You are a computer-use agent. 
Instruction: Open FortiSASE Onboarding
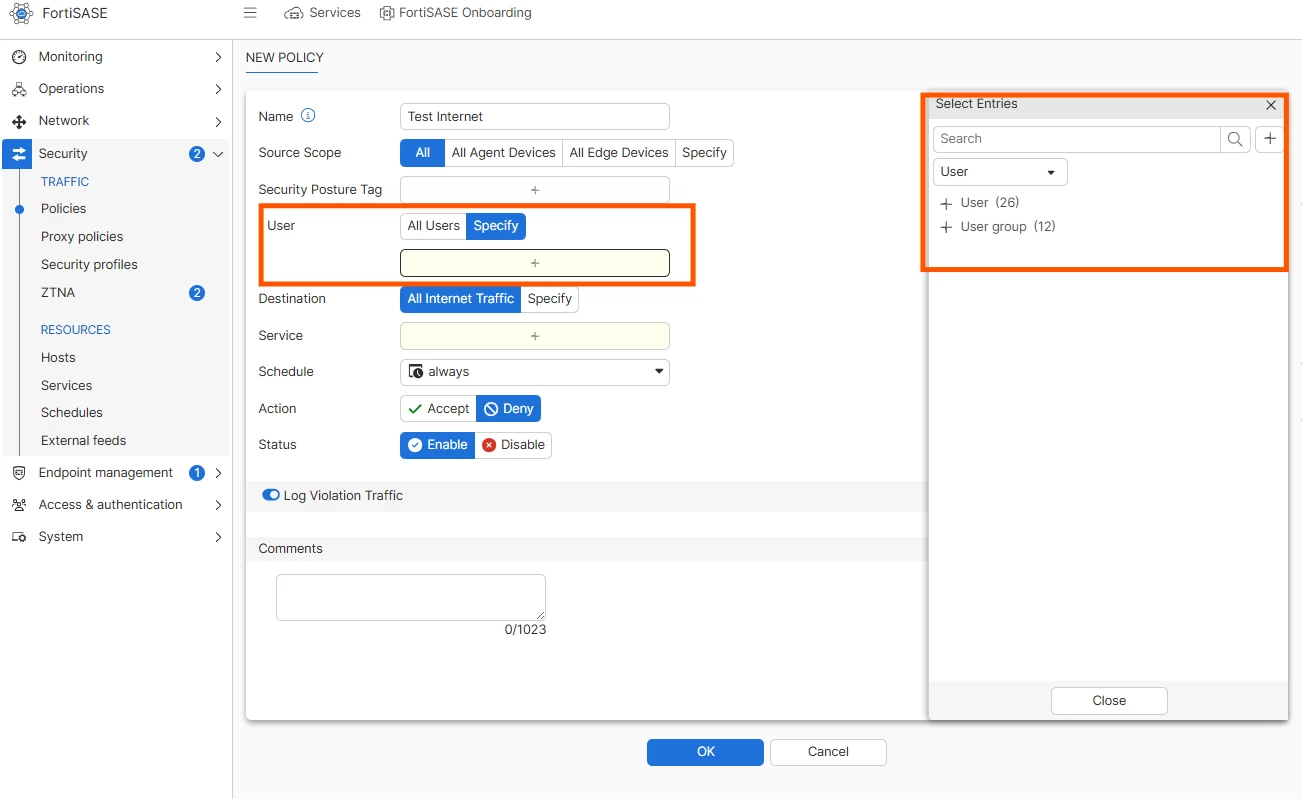[456, 13]
